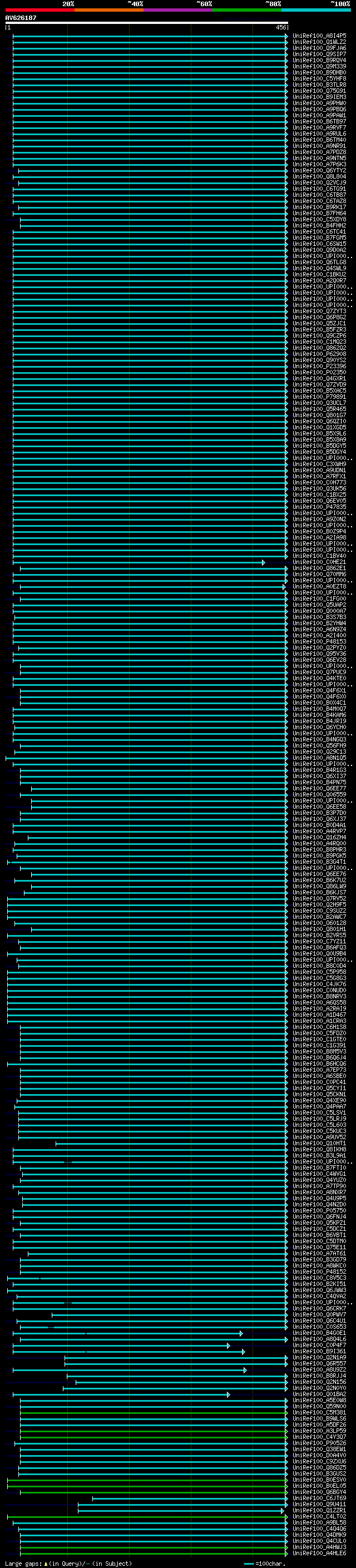
Task: Select the UniRef100_A7PDZ8 entry
Action: 319,152
